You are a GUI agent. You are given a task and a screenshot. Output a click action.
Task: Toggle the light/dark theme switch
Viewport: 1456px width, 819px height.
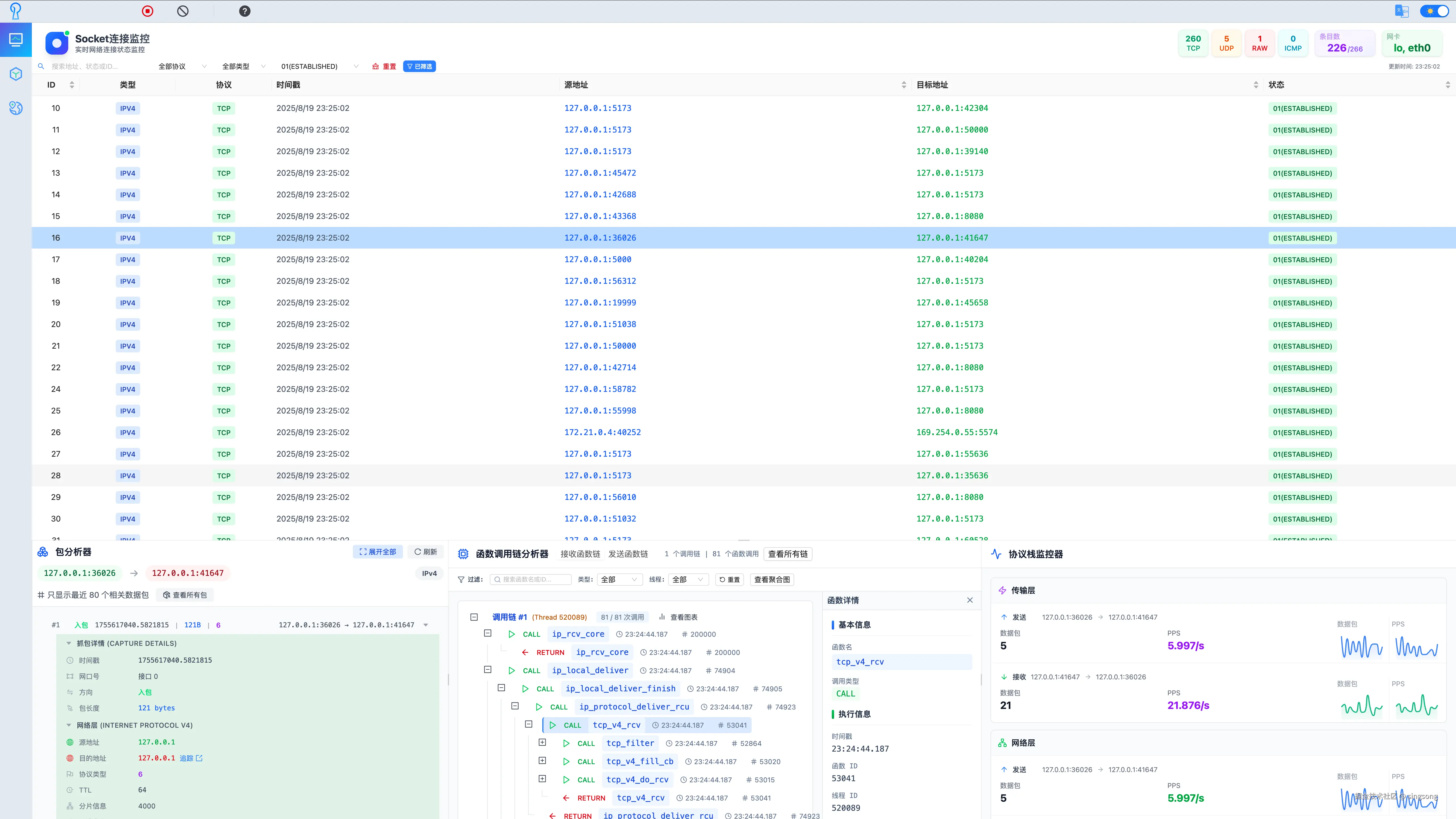click(x=1434, y=11)
